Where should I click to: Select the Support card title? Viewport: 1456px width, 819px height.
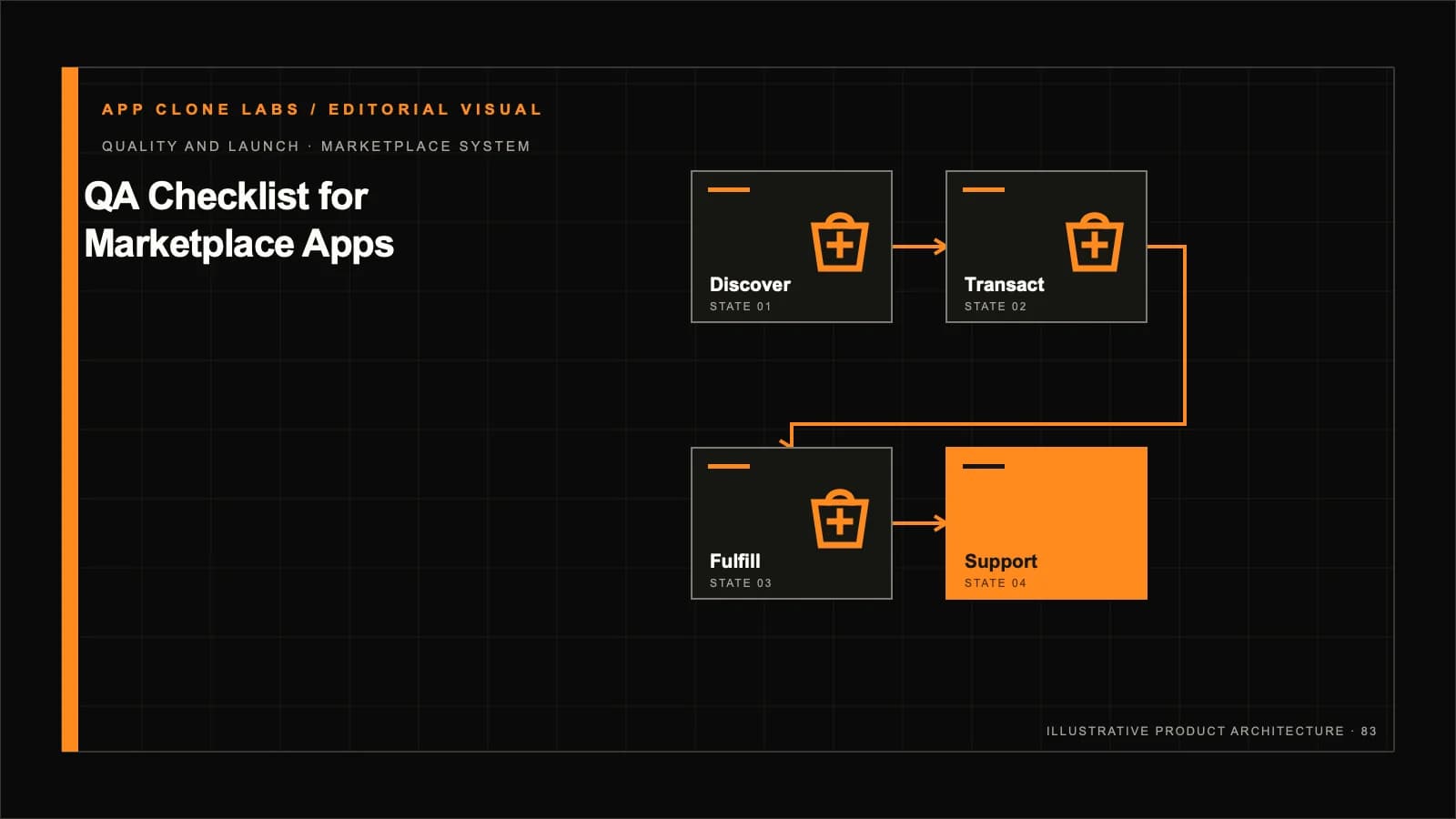(1000, 561)
